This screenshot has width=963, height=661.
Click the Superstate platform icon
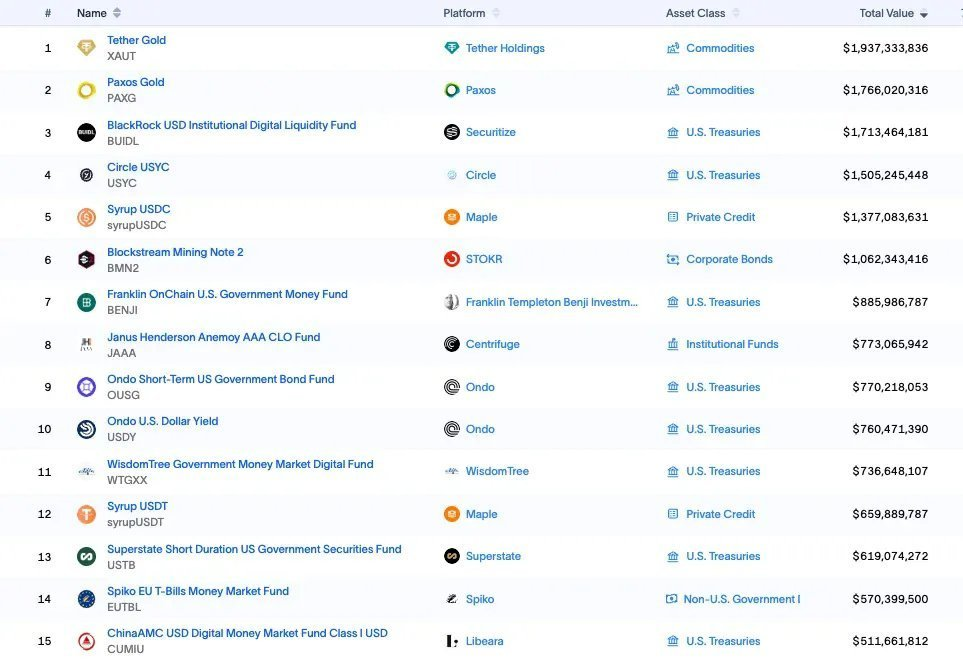coord(452,556)
